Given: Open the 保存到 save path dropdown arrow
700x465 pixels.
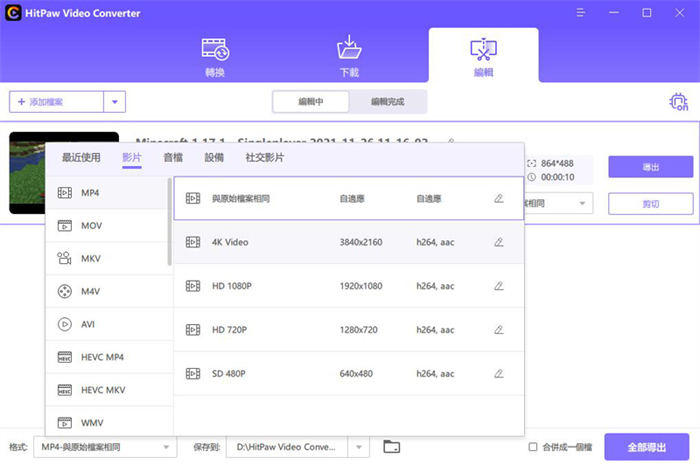Looking at the screenshot, I should pos(358,447).
